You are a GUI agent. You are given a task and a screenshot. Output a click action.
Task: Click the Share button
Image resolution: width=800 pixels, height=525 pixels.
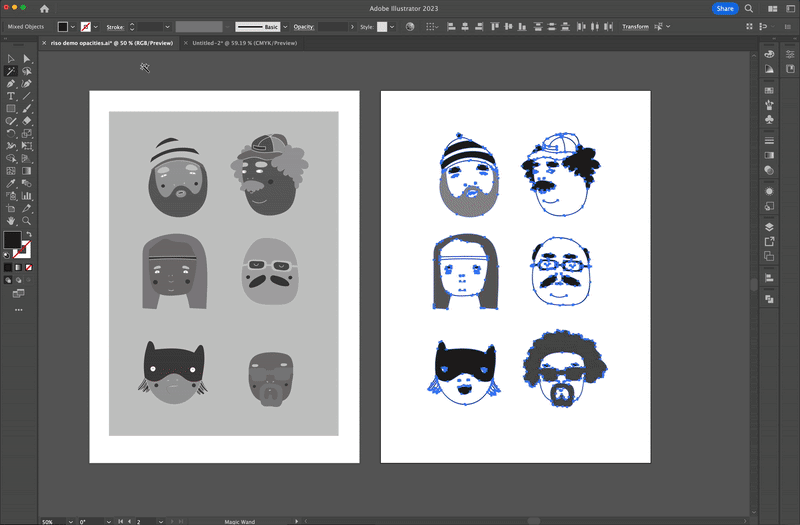724,9
